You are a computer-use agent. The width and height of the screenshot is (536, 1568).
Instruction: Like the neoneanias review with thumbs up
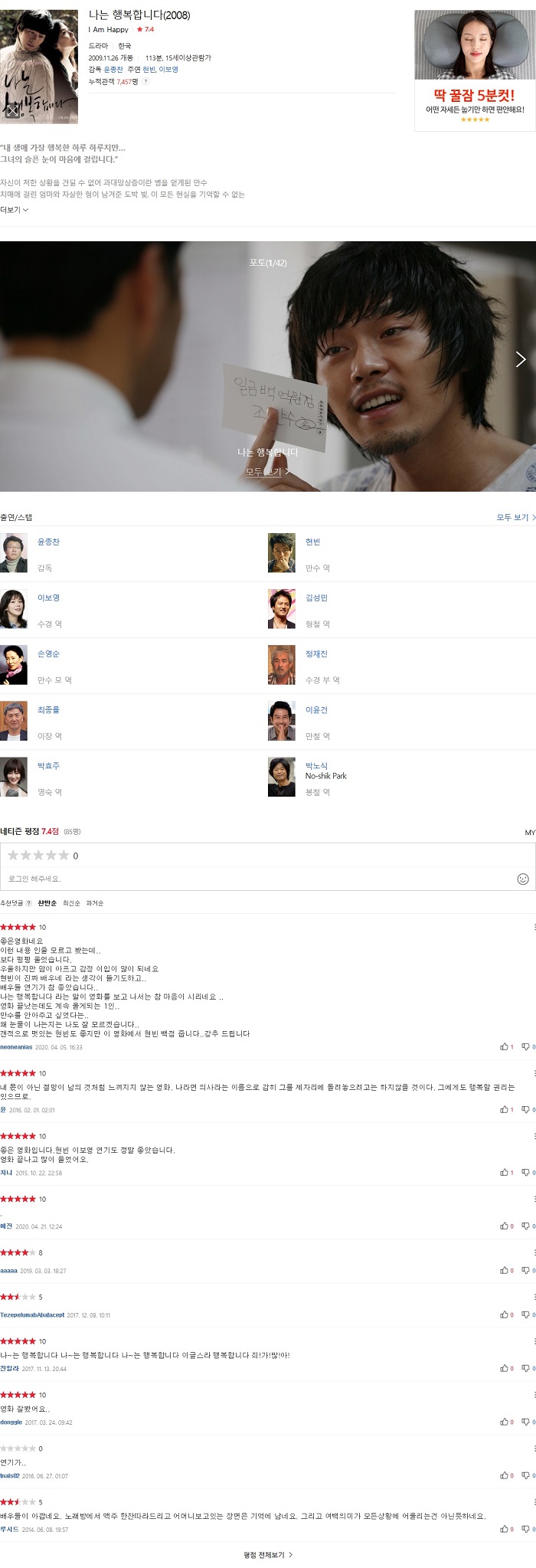point(507,1047)
